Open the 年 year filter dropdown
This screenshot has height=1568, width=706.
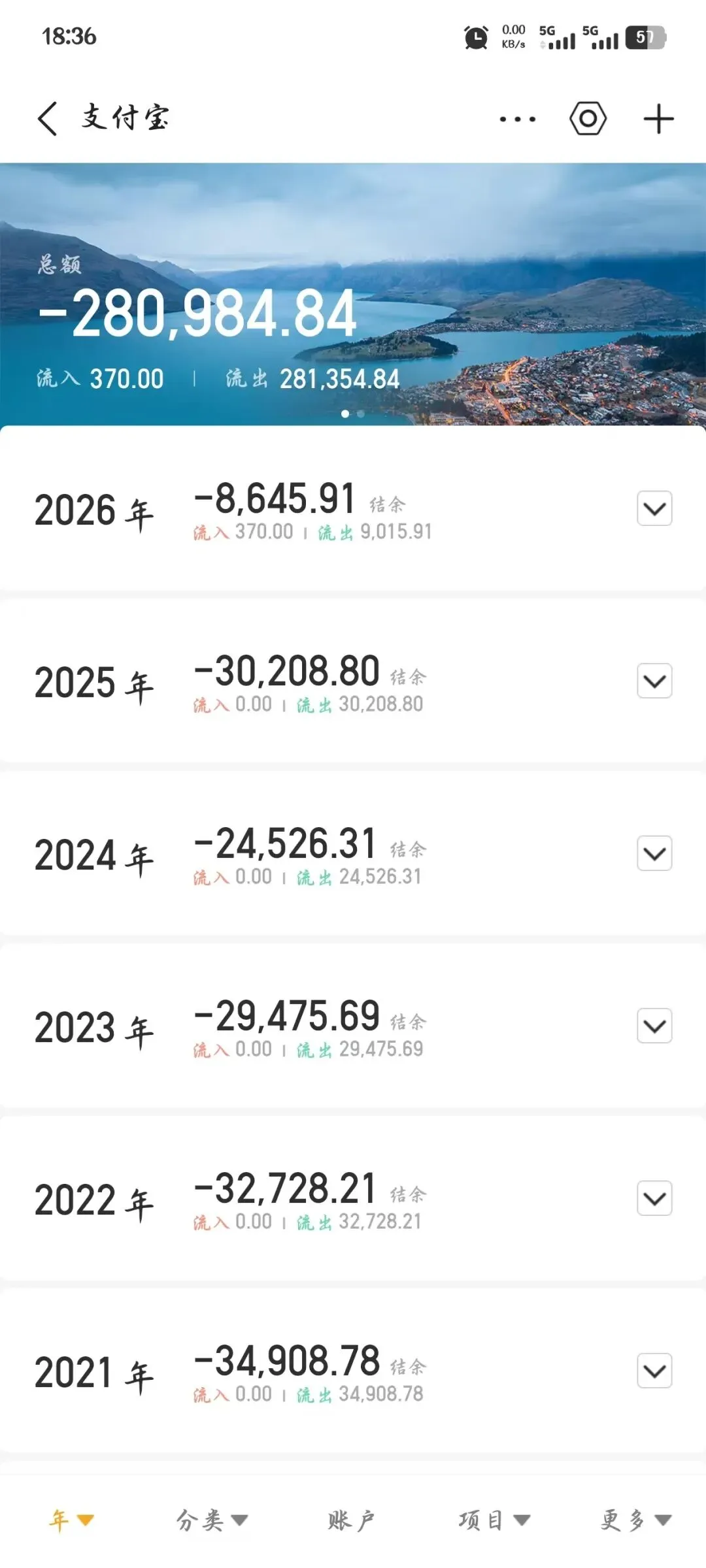click(x=71, y=1520)
